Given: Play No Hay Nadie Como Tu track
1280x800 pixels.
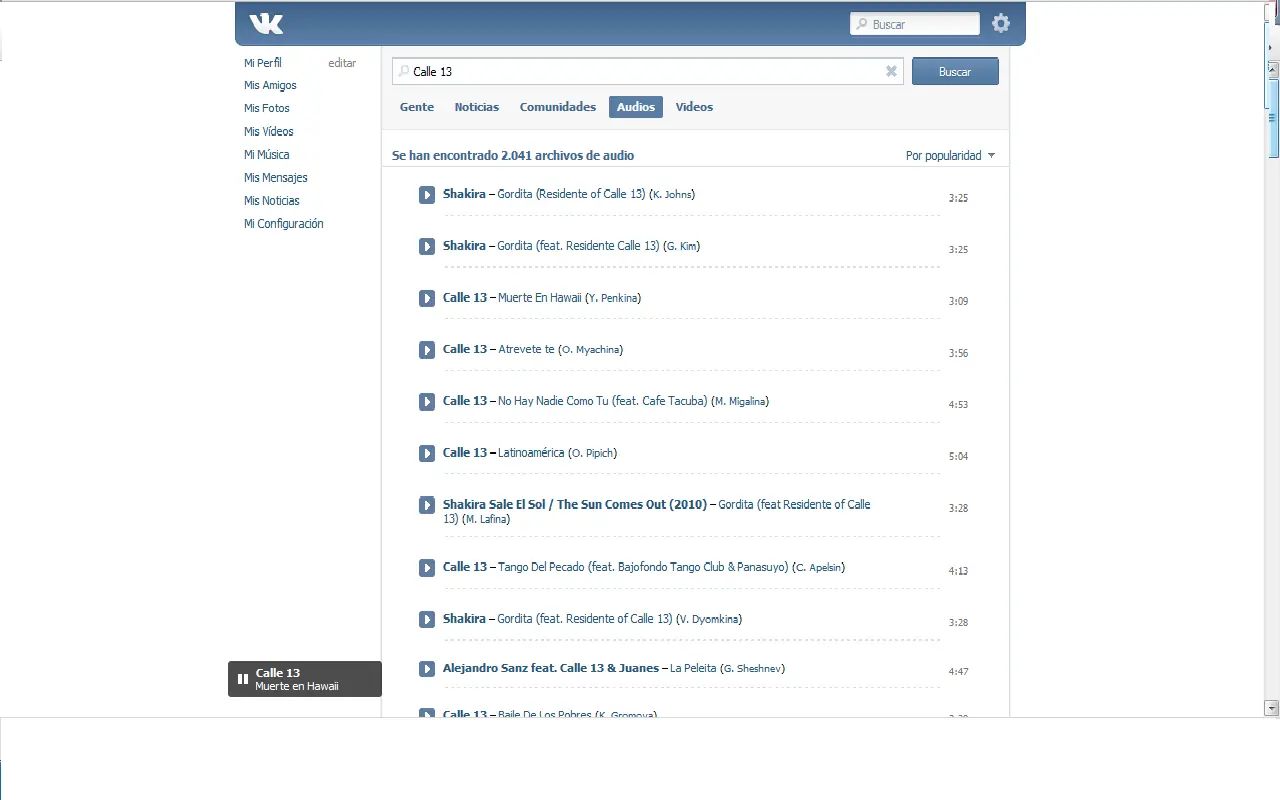Looking at the screenshot, I should pyautogui.click(x=427, y=402).
